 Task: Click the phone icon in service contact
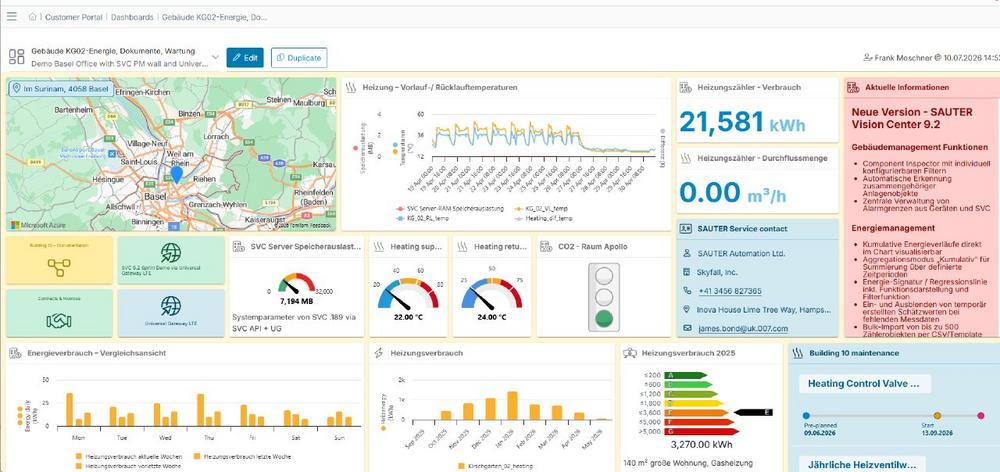687,291
